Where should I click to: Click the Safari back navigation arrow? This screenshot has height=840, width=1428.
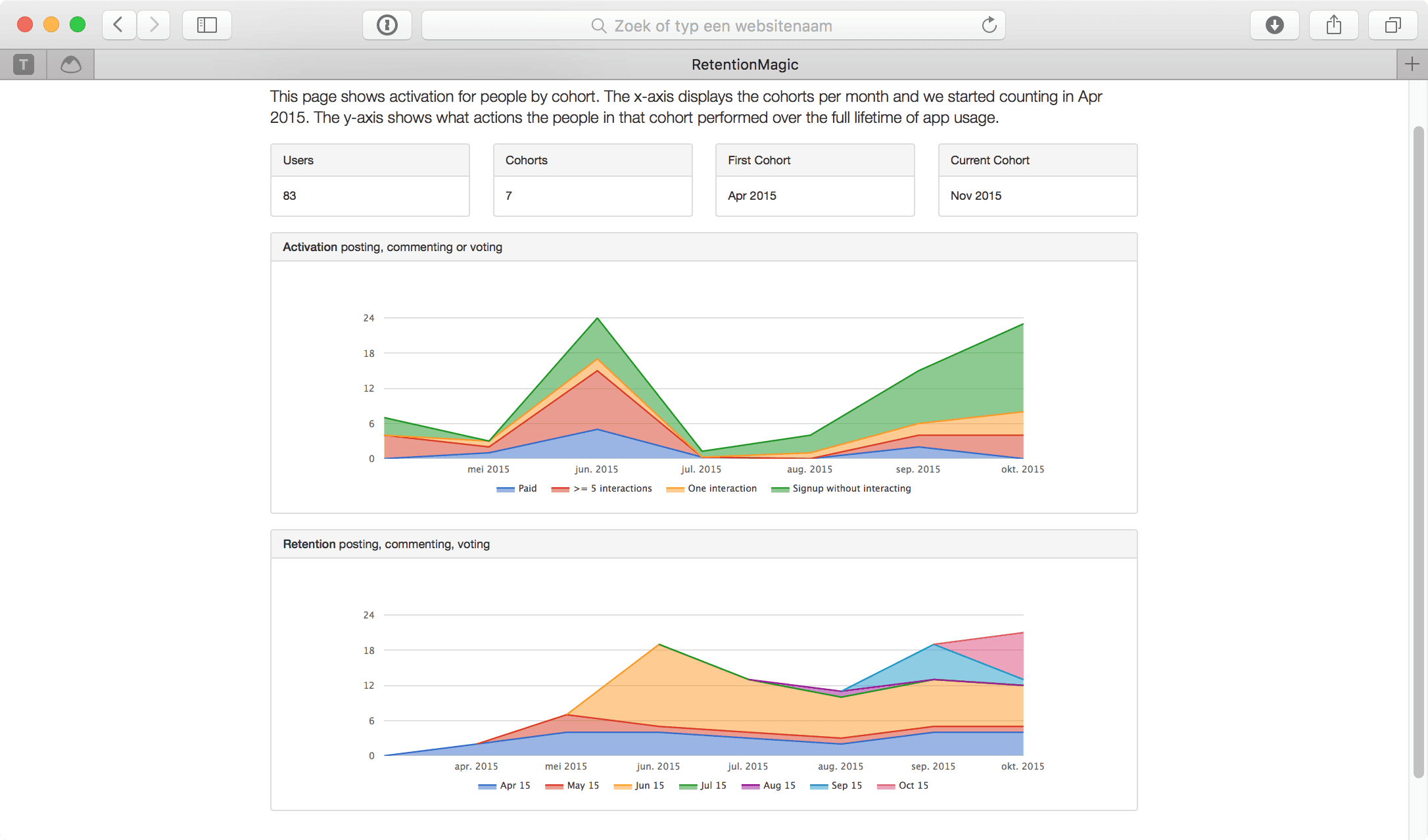click(x=119, y=25)
